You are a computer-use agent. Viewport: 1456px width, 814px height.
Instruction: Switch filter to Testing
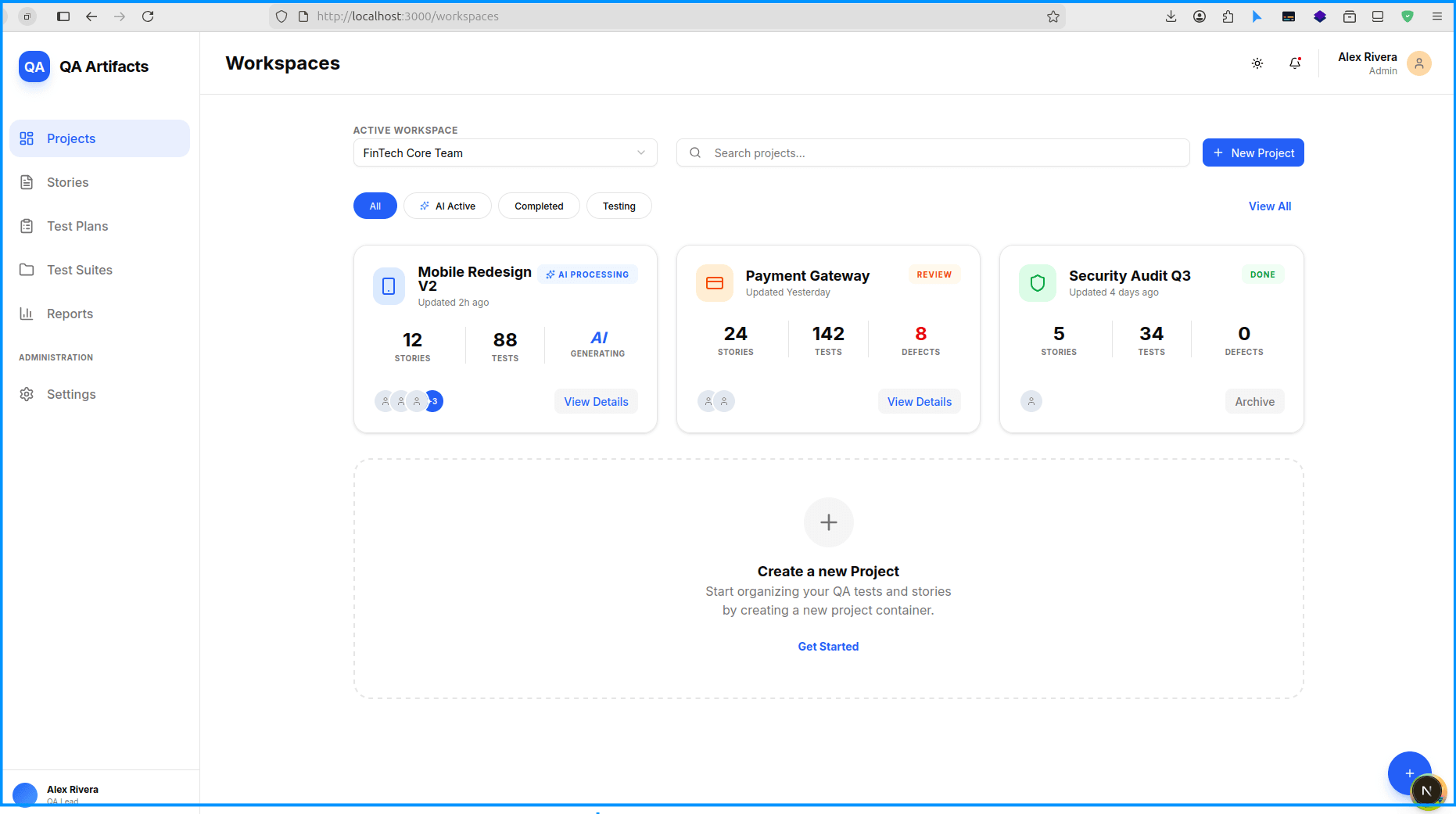[x=619, y=206]
